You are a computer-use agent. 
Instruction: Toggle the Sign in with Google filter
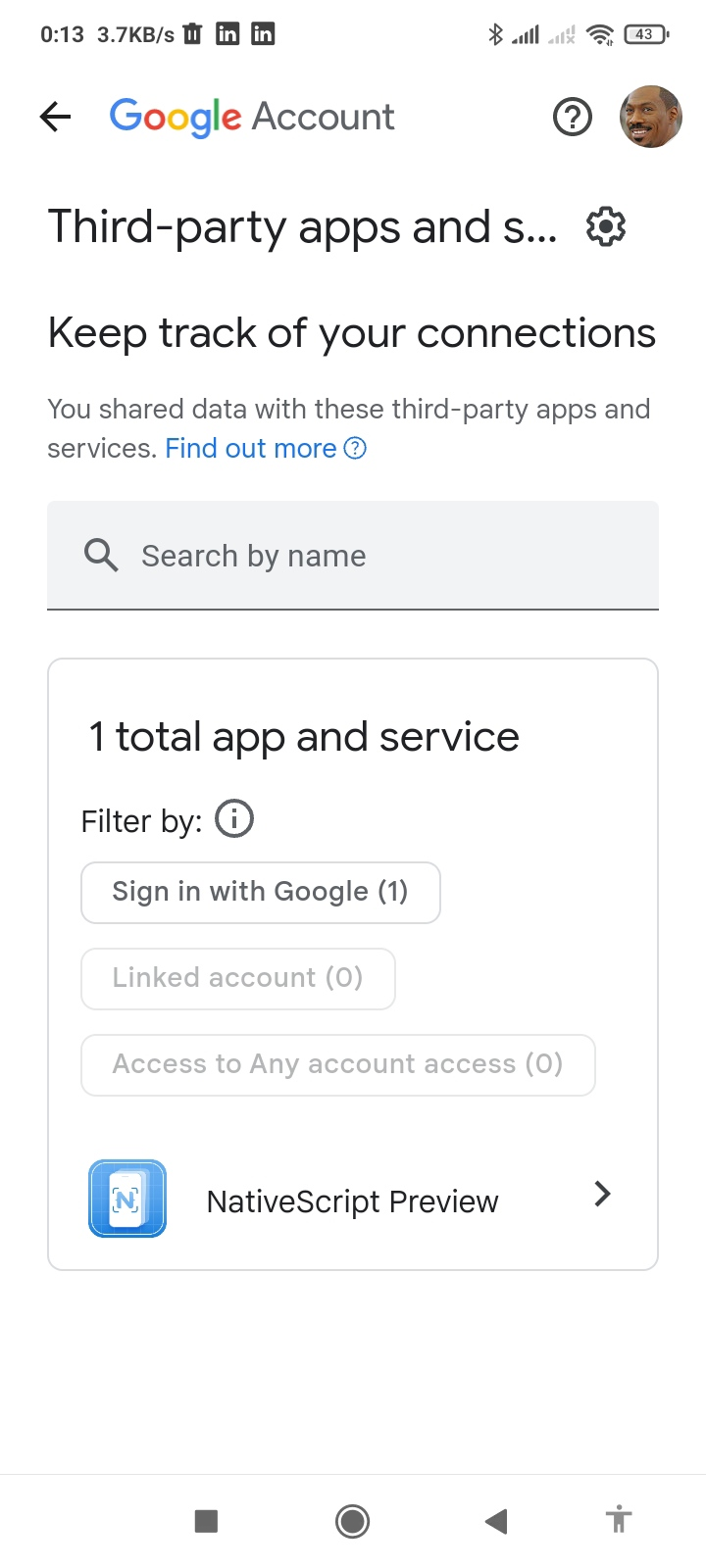(x=261, y=892)
